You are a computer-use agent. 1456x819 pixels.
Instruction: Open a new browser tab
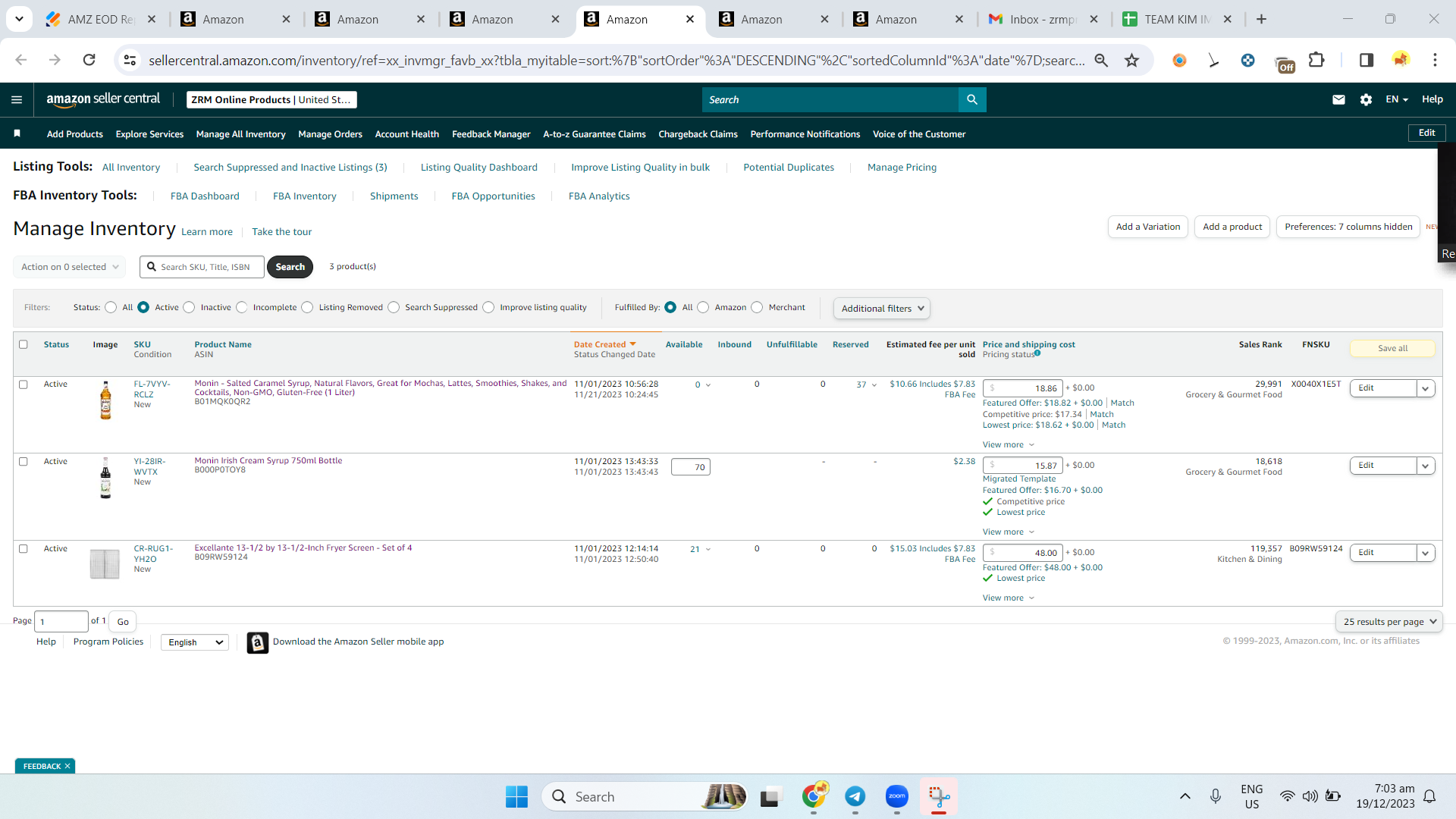pyautogui.click(x=1261, y=19)
